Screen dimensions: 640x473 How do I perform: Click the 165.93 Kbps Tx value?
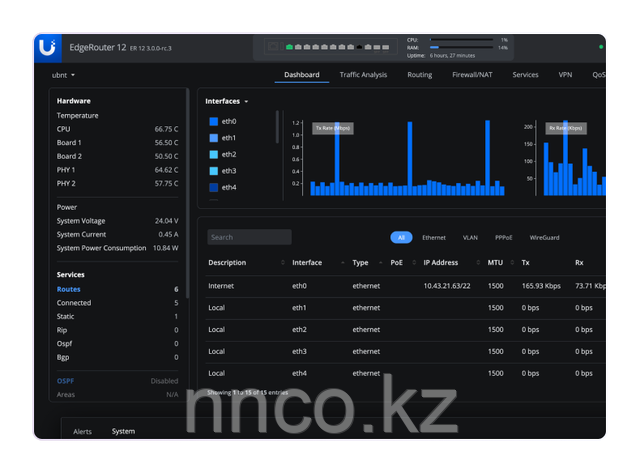point(541,286)
